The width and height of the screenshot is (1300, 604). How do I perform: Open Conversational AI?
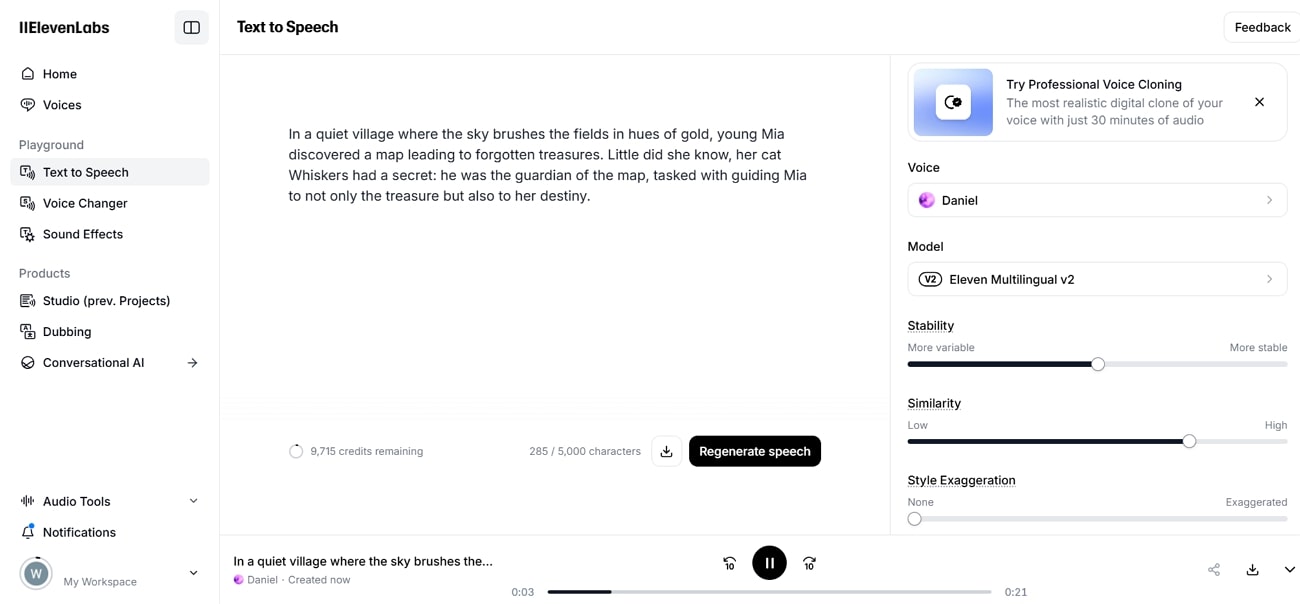[x=110, y=363]
